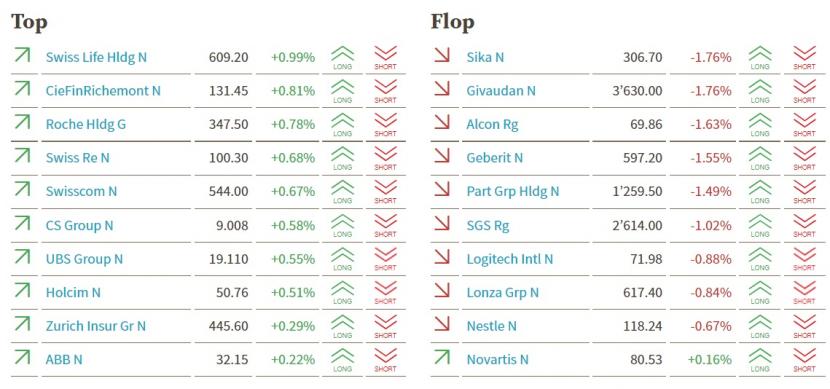The image size is (830, 389).
Task: Click the SHORT icon for CieFinRichemont N
Action: tap(385, 92)
